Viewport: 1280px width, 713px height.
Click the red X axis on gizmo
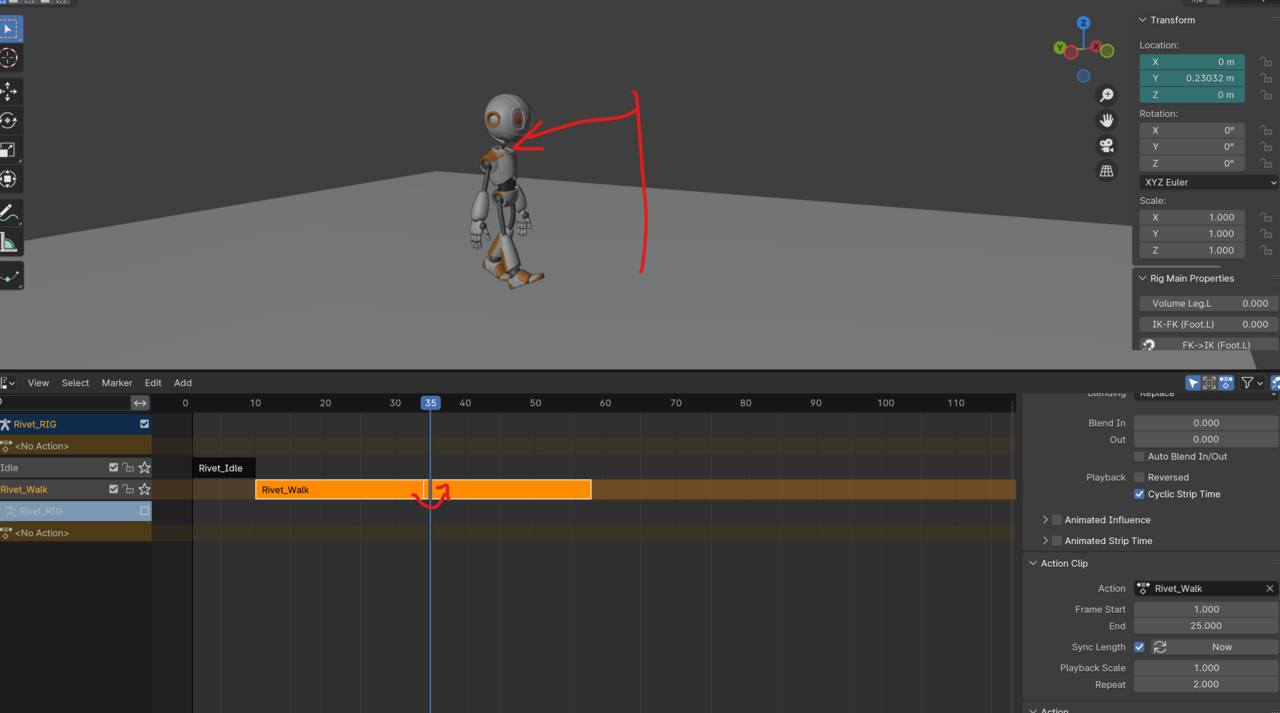pyautogui.click(x=1096, y=47)
